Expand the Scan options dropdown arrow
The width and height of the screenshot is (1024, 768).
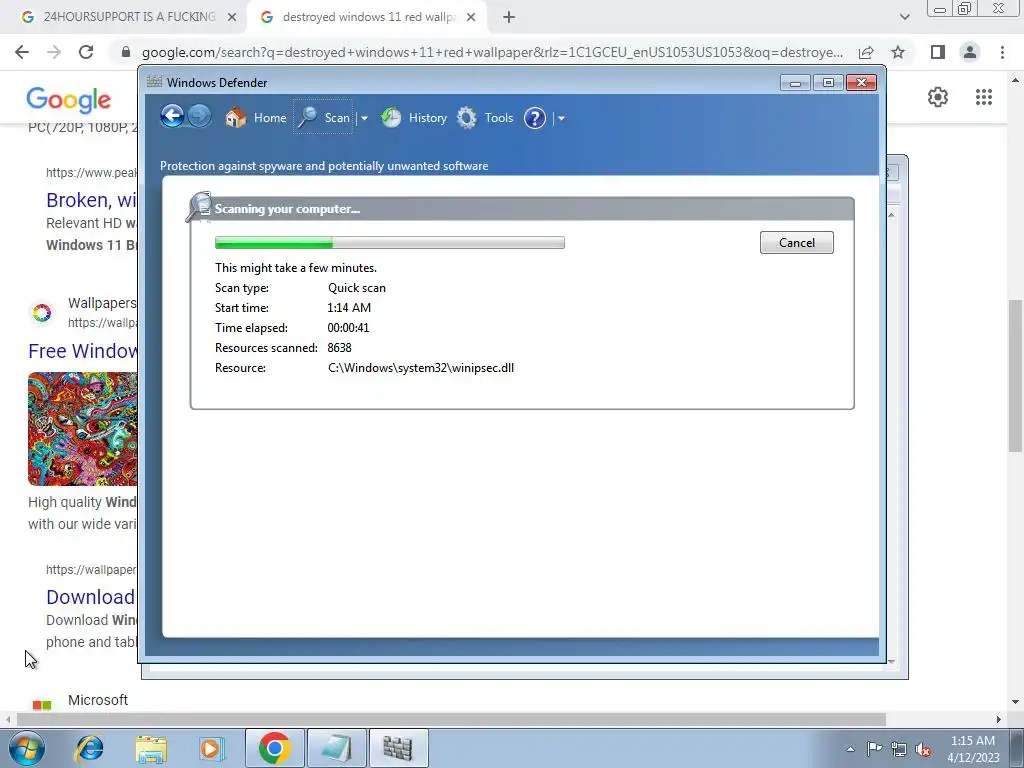(x=364, y=118)
